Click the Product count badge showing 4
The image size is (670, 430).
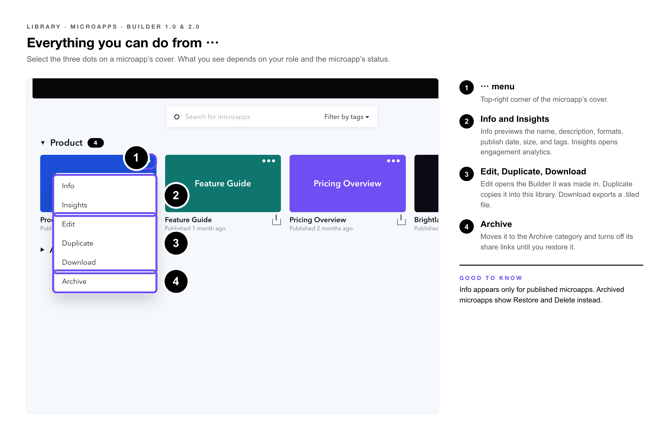(x=96, y=143)
